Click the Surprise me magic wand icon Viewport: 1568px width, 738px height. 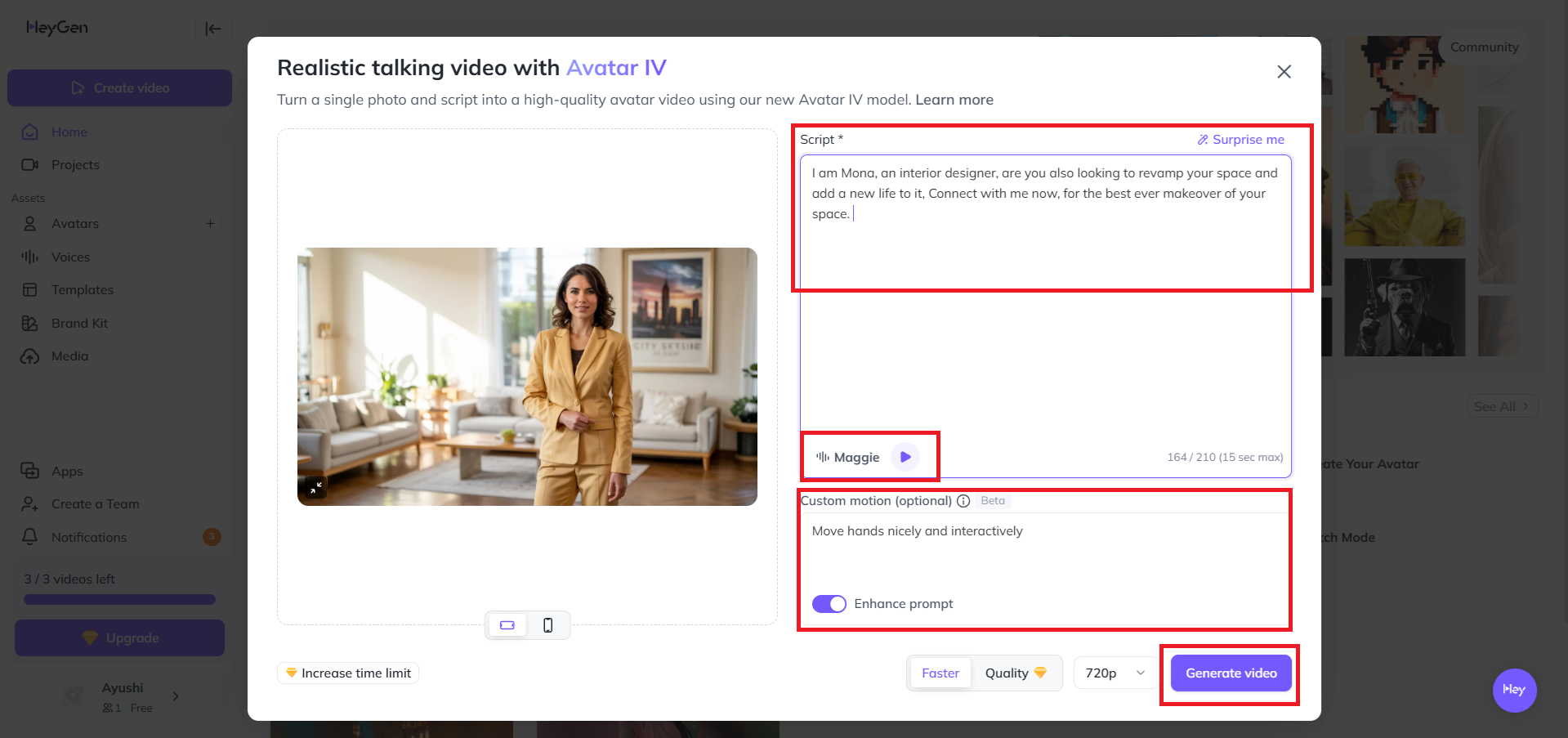[1203, 140]
